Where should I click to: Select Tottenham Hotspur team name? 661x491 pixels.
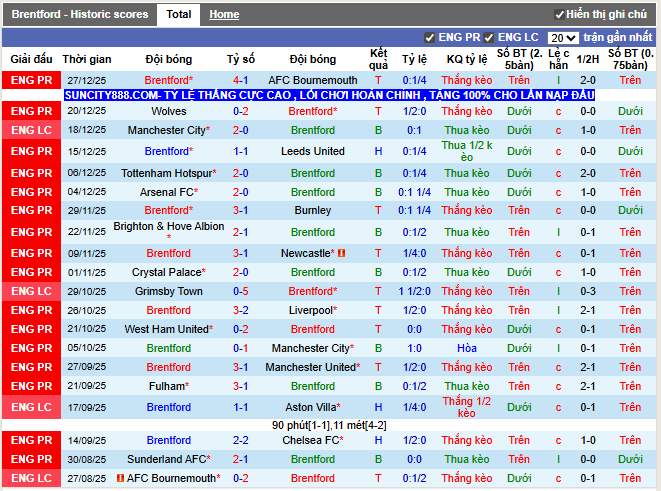pyautogui.click(x=169, y=173)
